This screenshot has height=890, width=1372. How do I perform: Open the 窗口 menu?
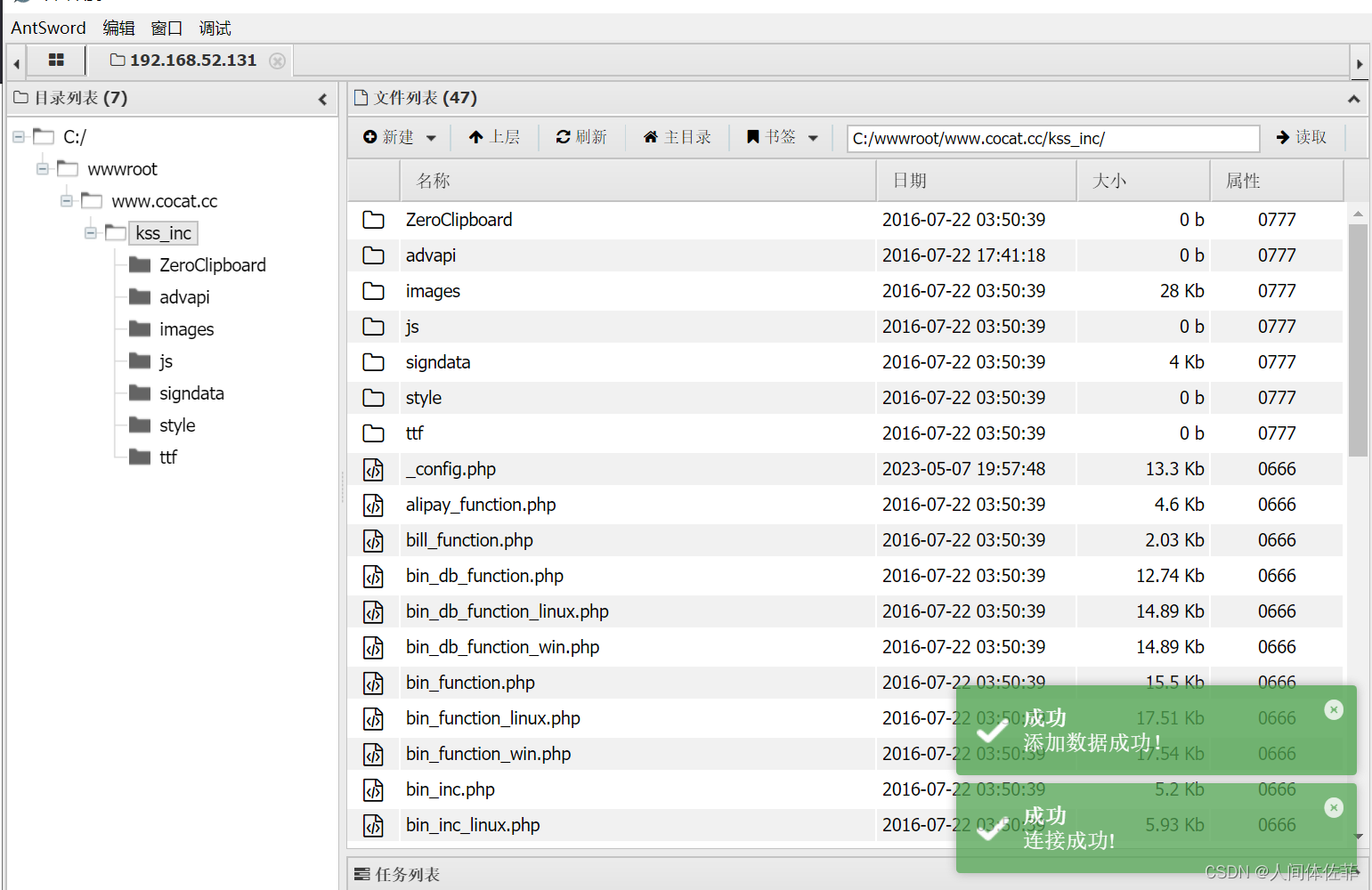166,28
